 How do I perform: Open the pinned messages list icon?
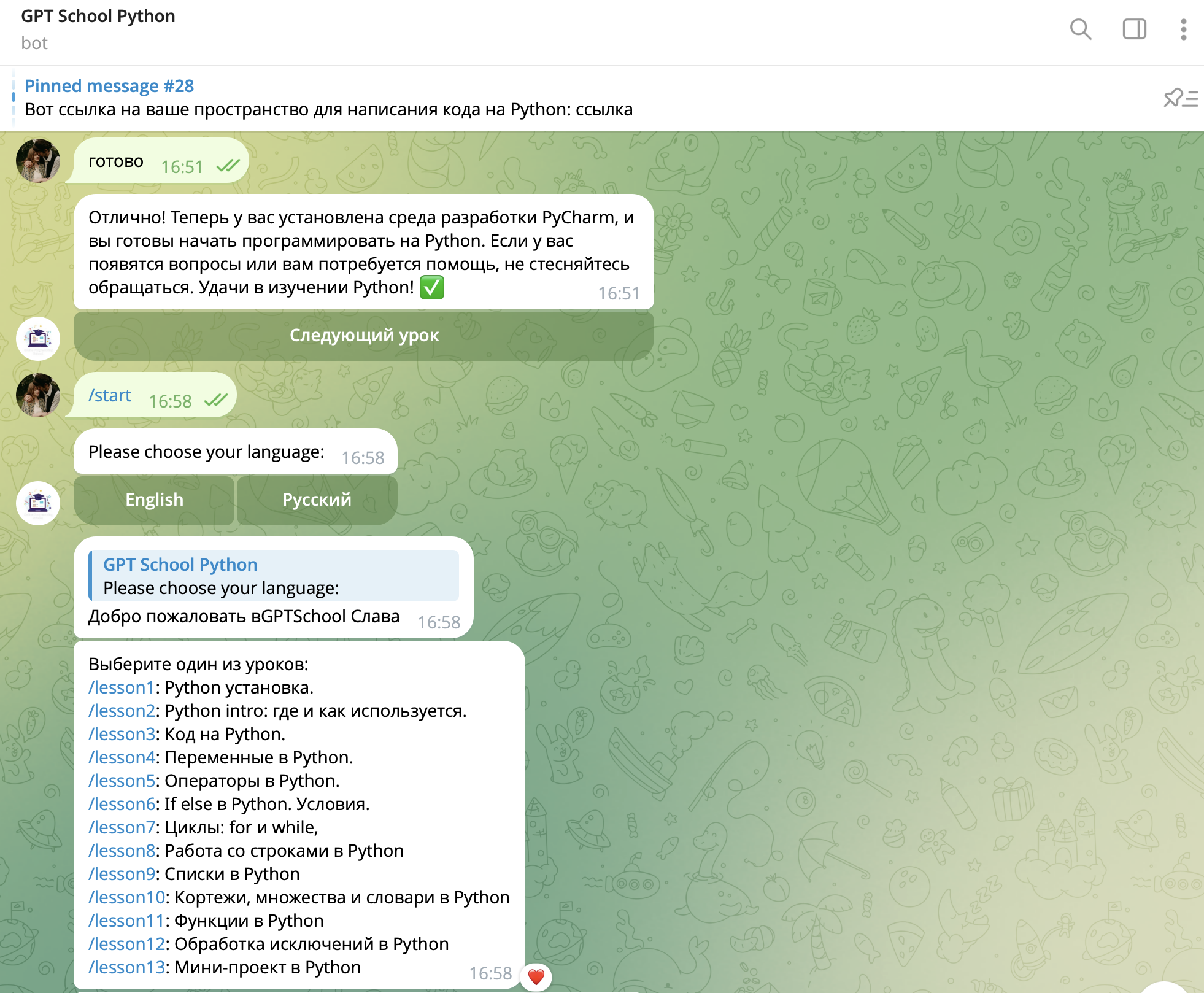1181,98
